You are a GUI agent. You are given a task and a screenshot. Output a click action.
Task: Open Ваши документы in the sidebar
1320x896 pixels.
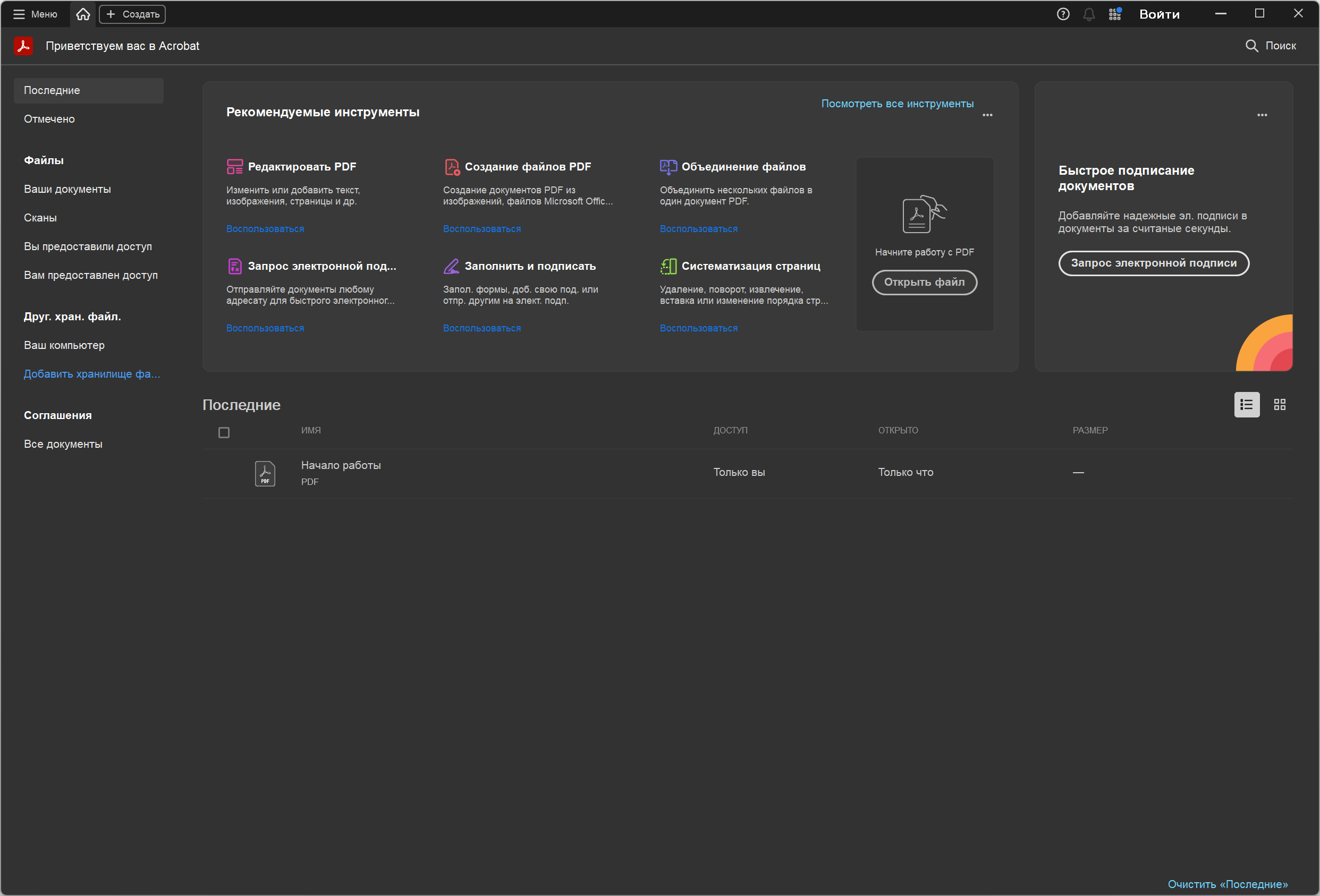[67, 189]
